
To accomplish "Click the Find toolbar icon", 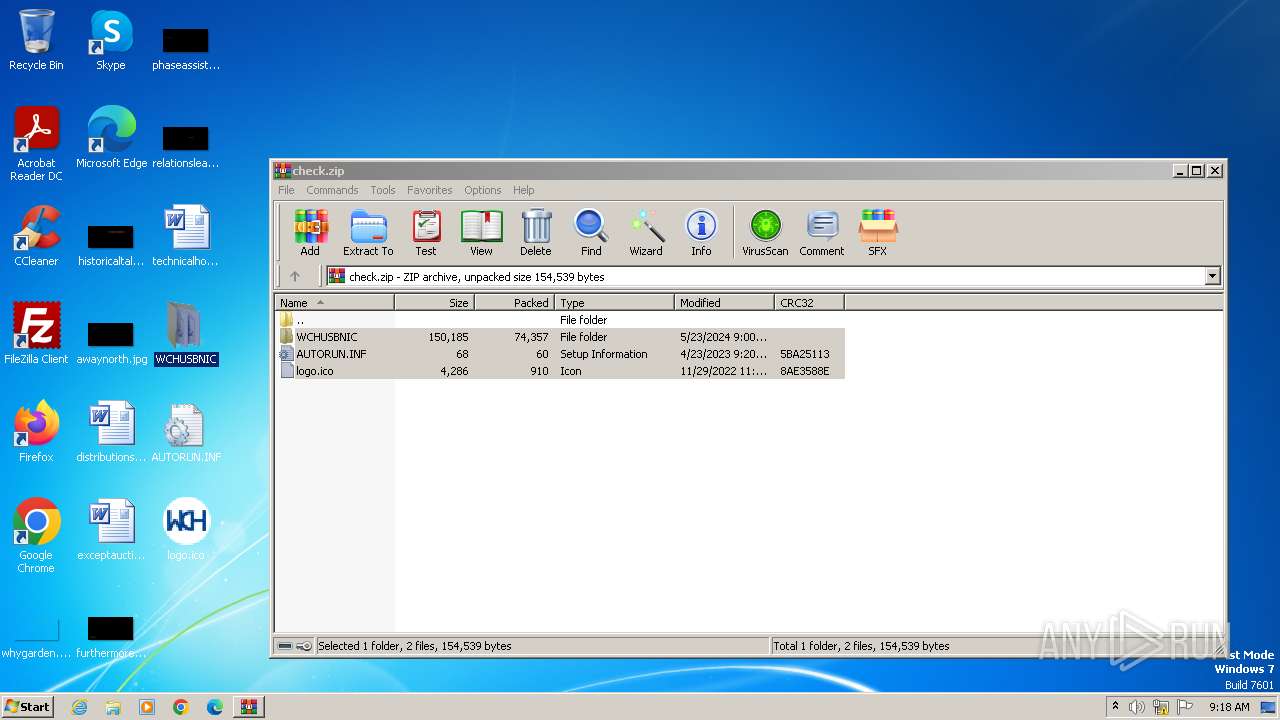I will click(x=591, y=233).
